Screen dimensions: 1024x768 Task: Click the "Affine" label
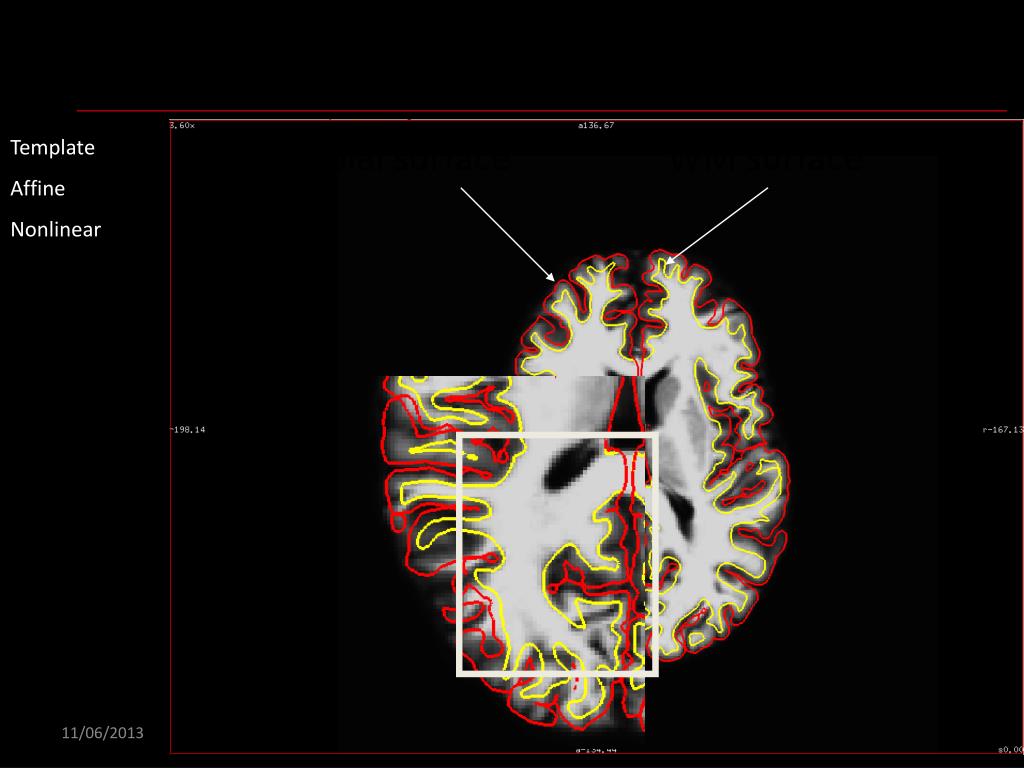pyautogui.click(x=38, y=189)
